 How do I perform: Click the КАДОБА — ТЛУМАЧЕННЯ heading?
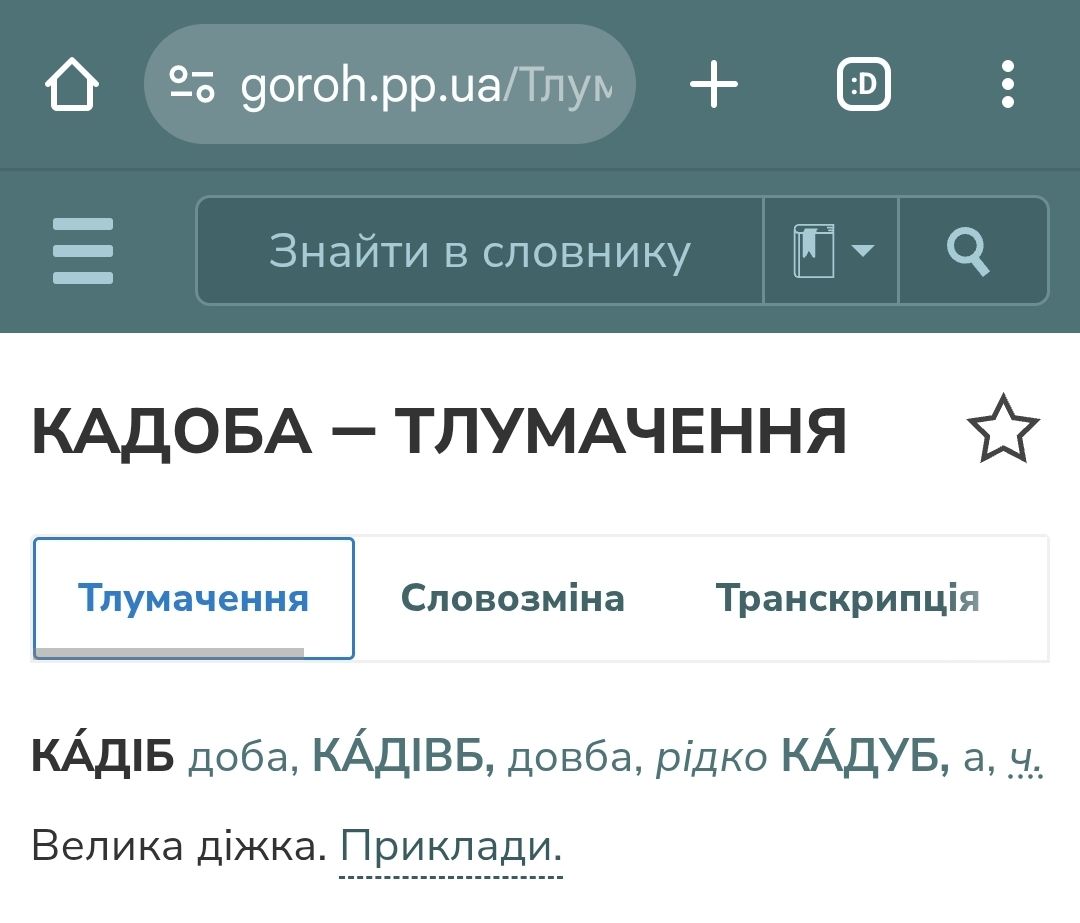point(439,431)
